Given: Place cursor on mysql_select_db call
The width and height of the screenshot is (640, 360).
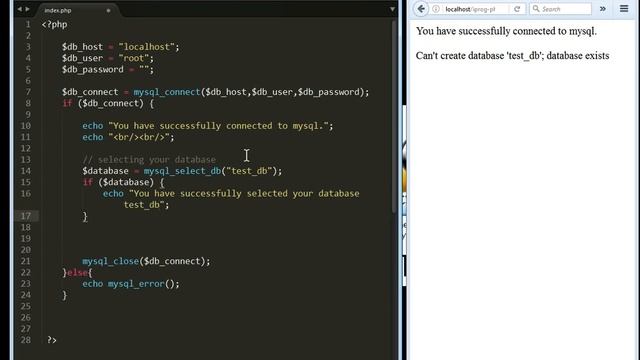Looking at the screenshot, I should 182,171.
